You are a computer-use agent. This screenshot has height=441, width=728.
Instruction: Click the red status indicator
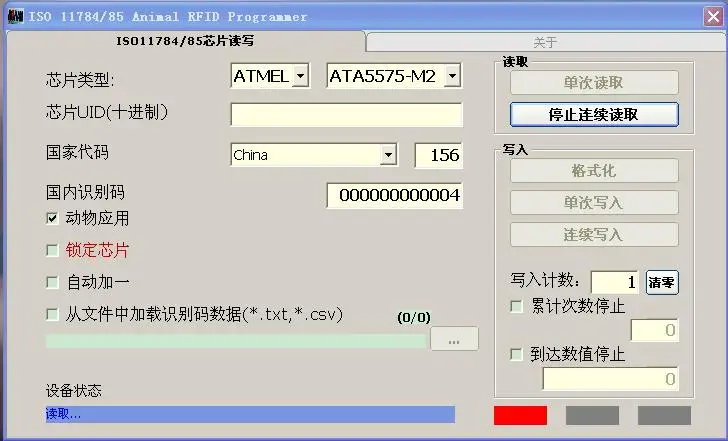(x=520, y=415)
